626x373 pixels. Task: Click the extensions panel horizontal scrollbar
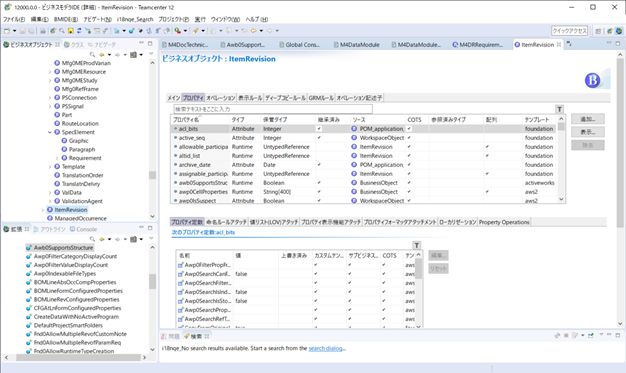pyautogui.click(x=78, y=357)
